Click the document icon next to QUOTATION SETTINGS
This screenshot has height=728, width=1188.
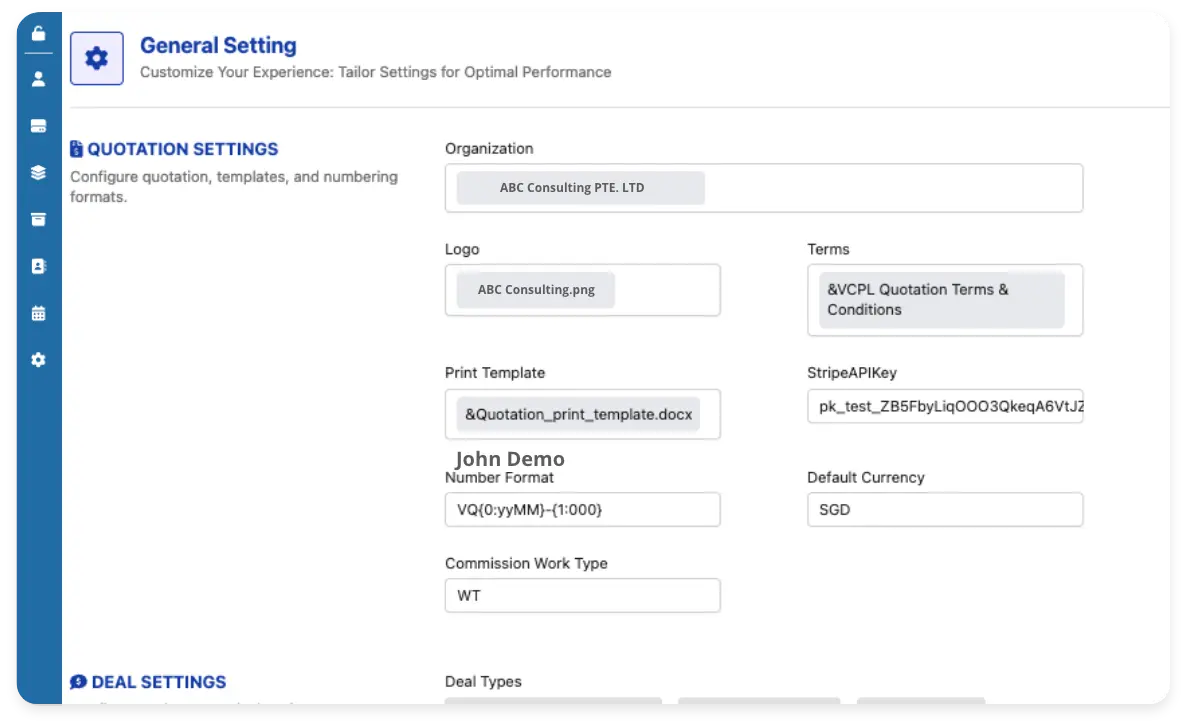pyautogui.click(x=76, y=148)
